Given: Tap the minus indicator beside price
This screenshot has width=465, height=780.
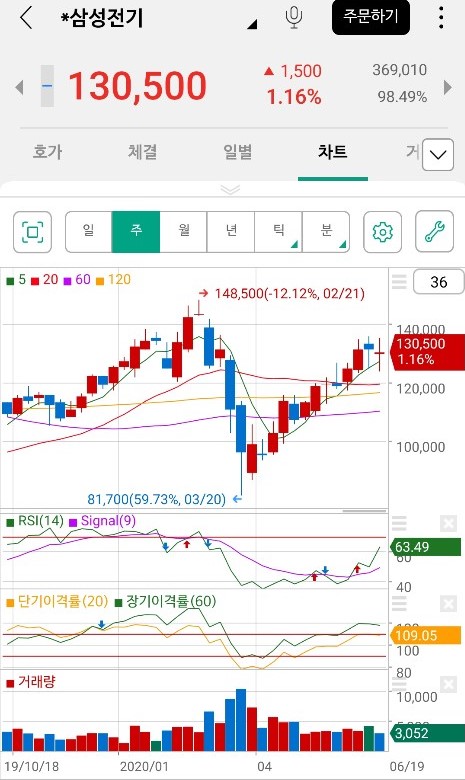Looking at the screenshot, I should coord(47,86).
